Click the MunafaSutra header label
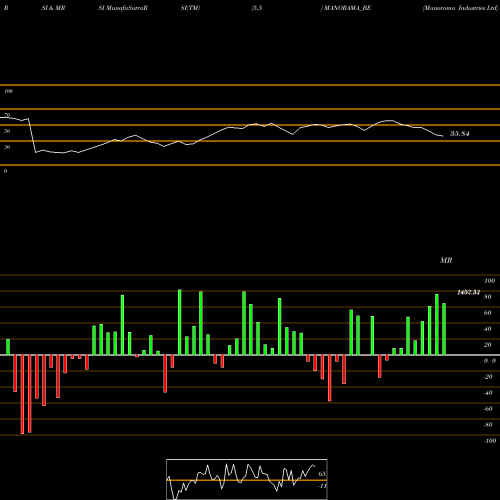 pyautogui.click(x=123, y=8)
